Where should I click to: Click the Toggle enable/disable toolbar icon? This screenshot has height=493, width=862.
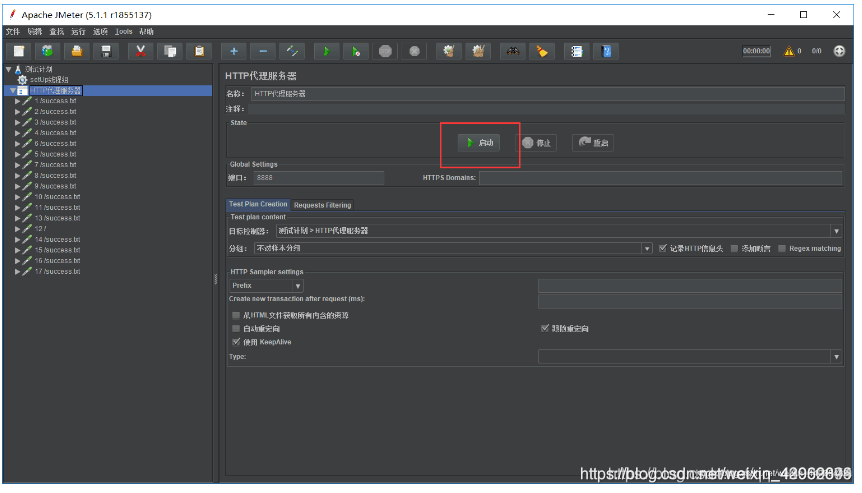292,52
